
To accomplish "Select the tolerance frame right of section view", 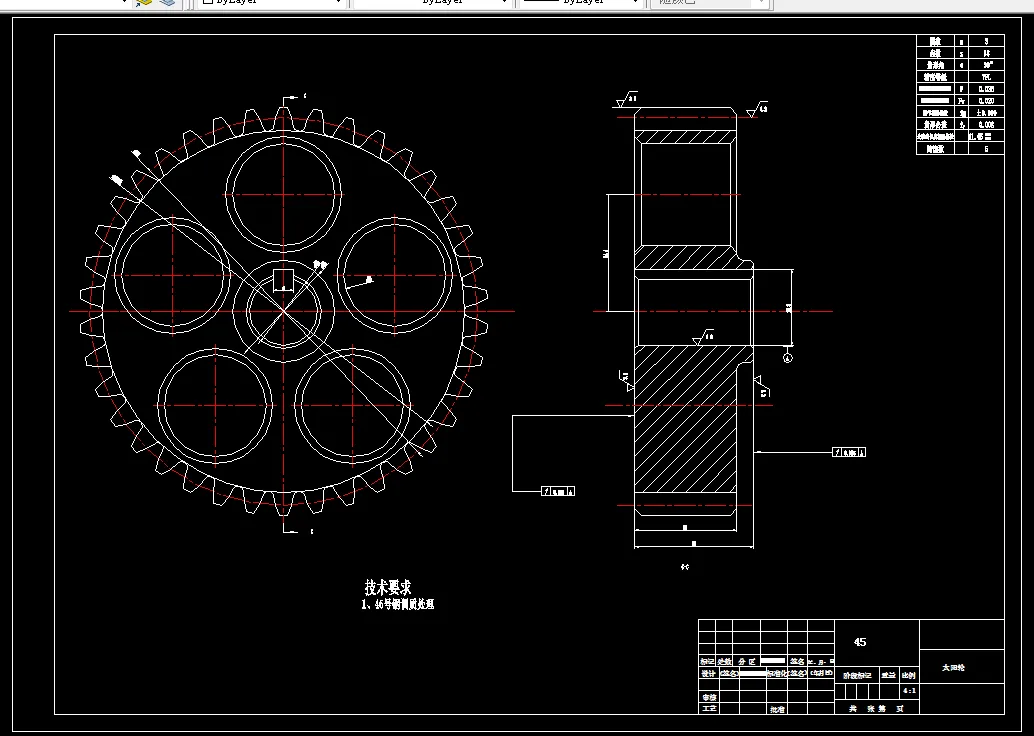I will click(x=849, y=452).
